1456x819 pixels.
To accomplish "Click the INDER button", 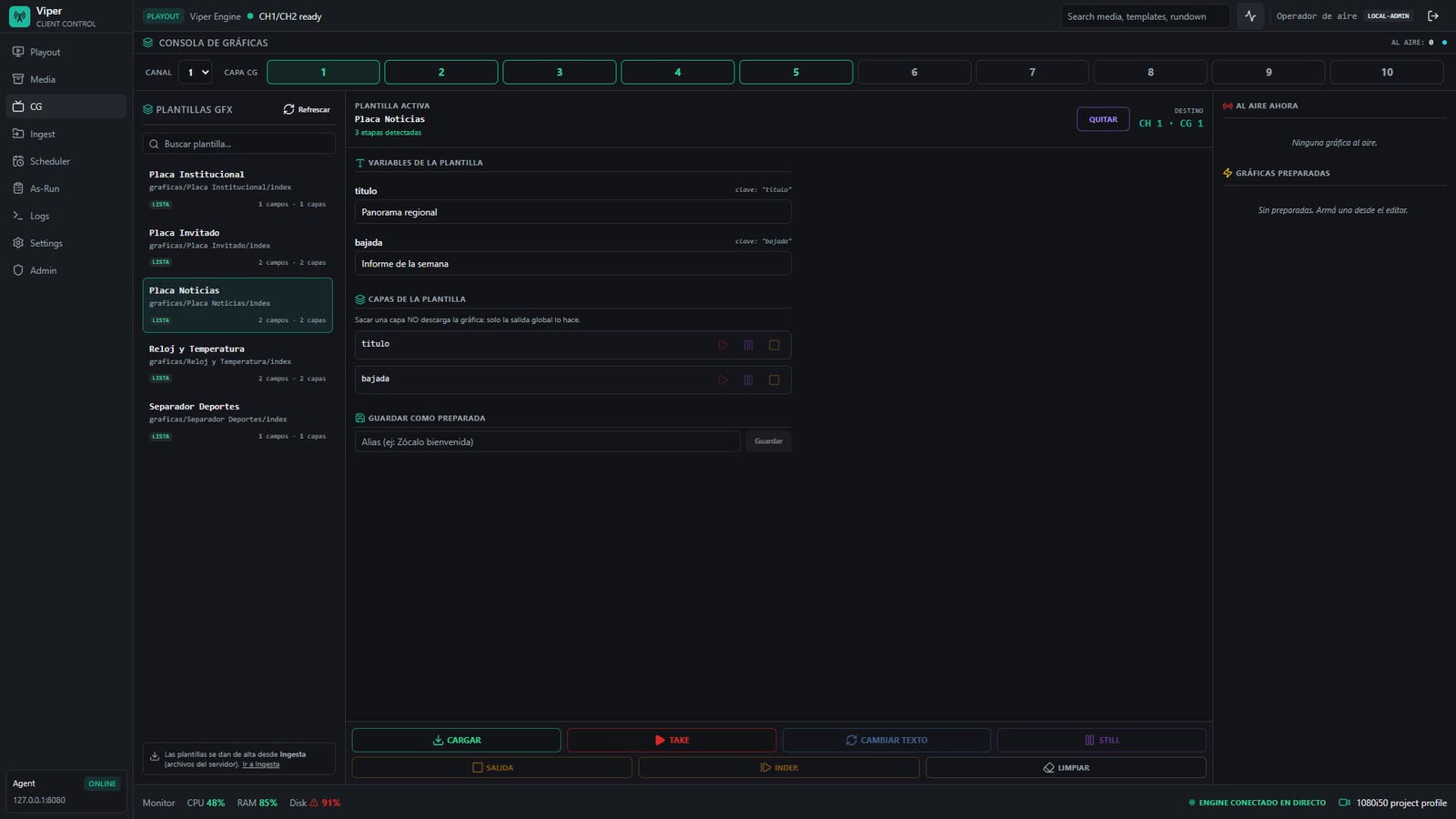I will click(x=779, y=767).
